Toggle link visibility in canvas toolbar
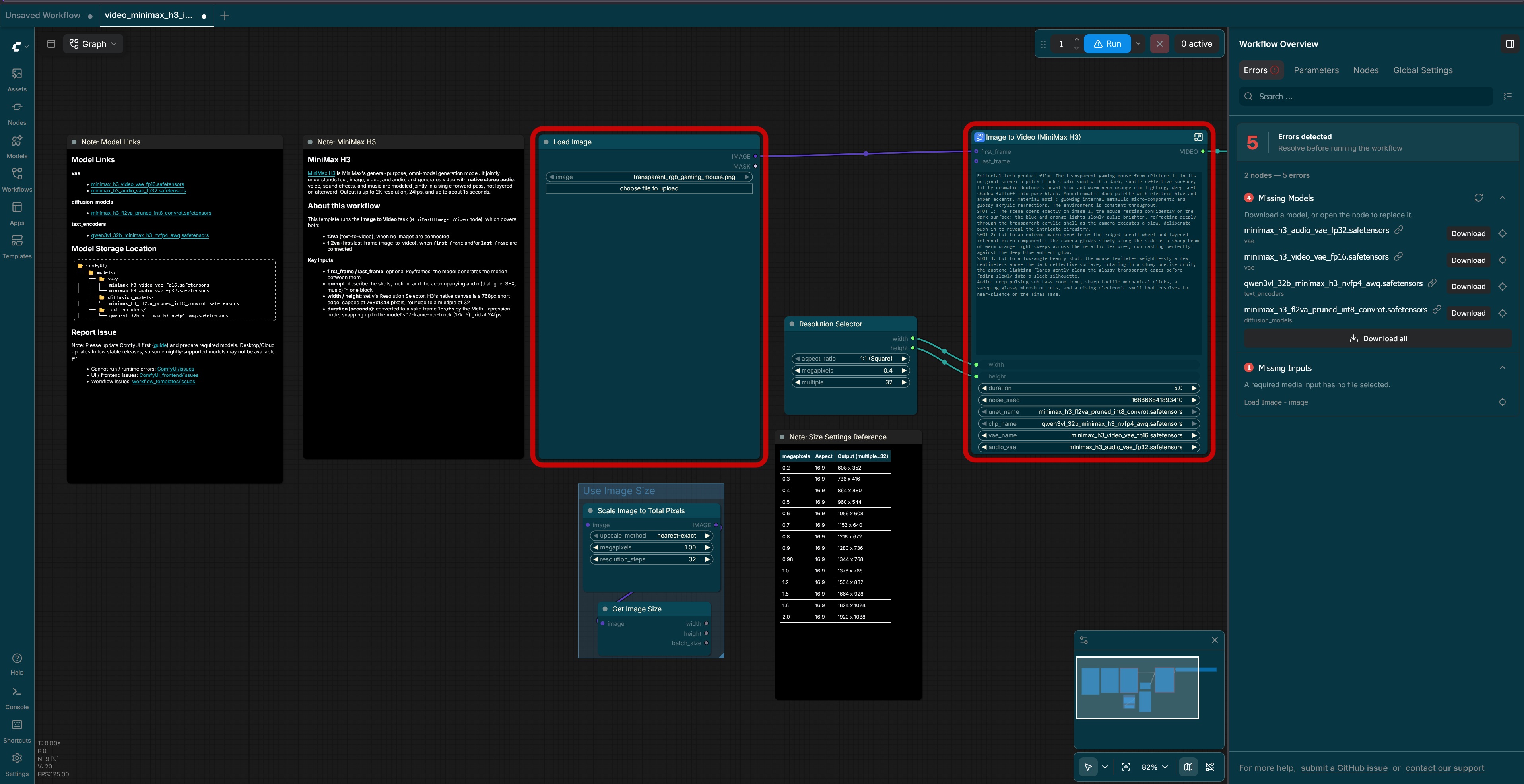Screen dimensions: 1524x784 [1210, 767]
